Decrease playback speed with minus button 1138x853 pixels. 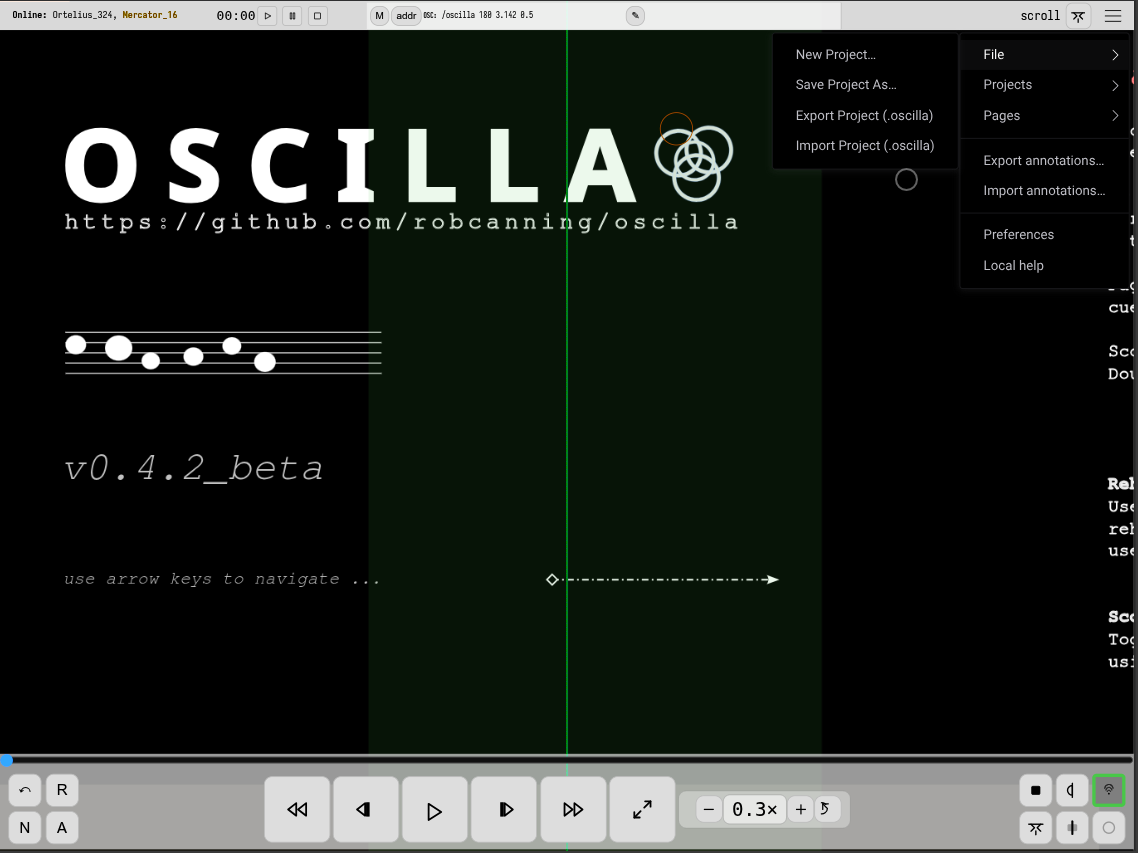[709, 809]
